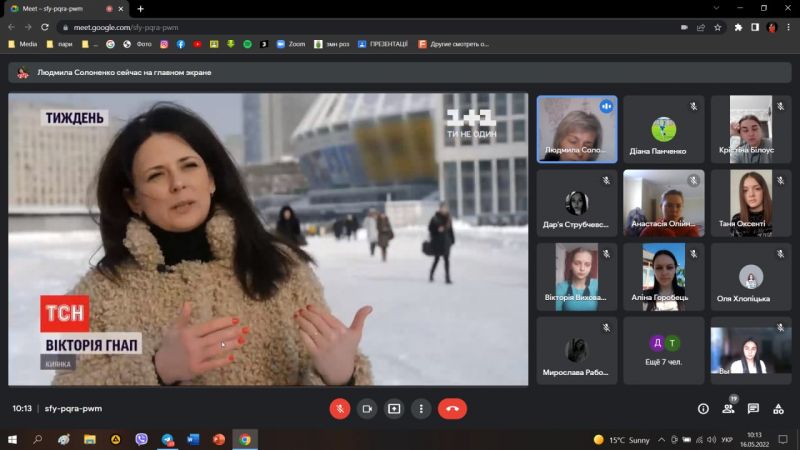Open the Chrome profile avatar
Viewport: 800px width, 450px height.
pos(772,28)
